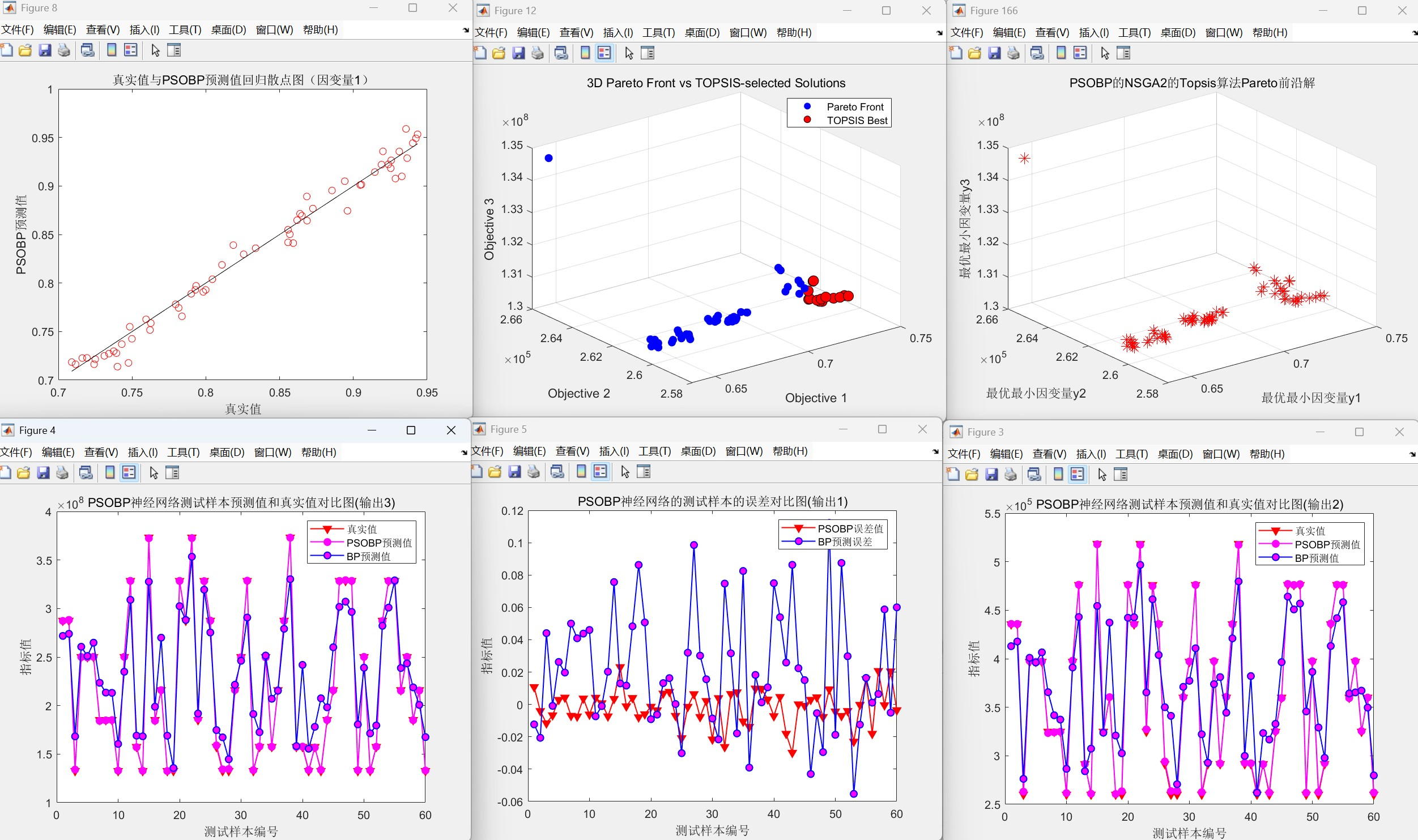
Task: Print Figure 166 using the printer icon
Action: (x=1014, y=53)
